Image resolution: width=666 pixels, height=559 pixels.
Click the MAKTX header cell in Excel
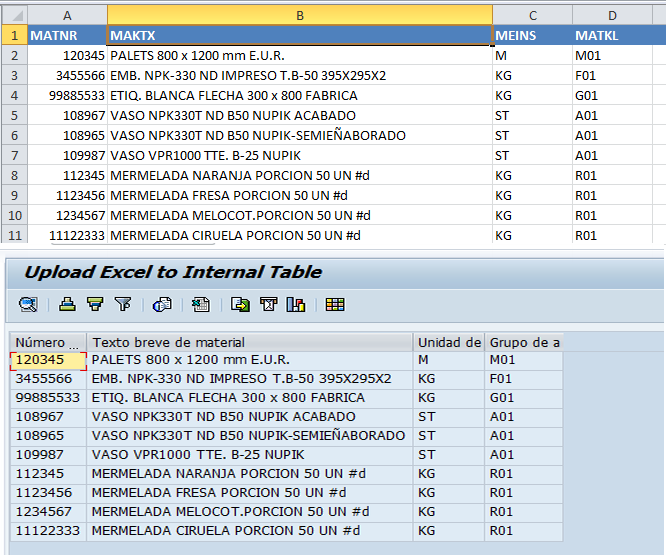[x=300, y=35]
